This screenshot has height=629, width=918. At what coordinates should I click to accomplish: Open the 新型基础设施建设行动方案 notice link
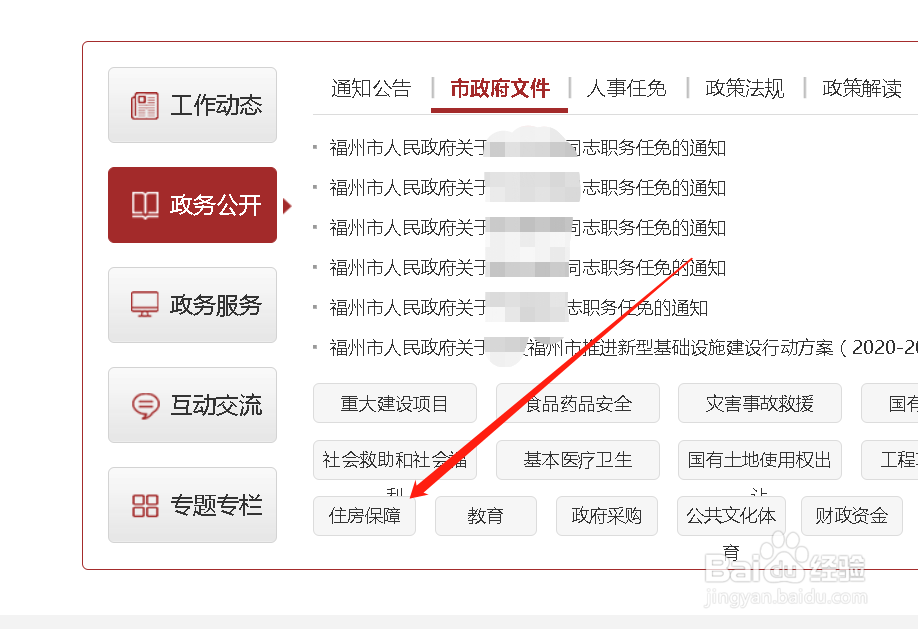pos(623,348)
